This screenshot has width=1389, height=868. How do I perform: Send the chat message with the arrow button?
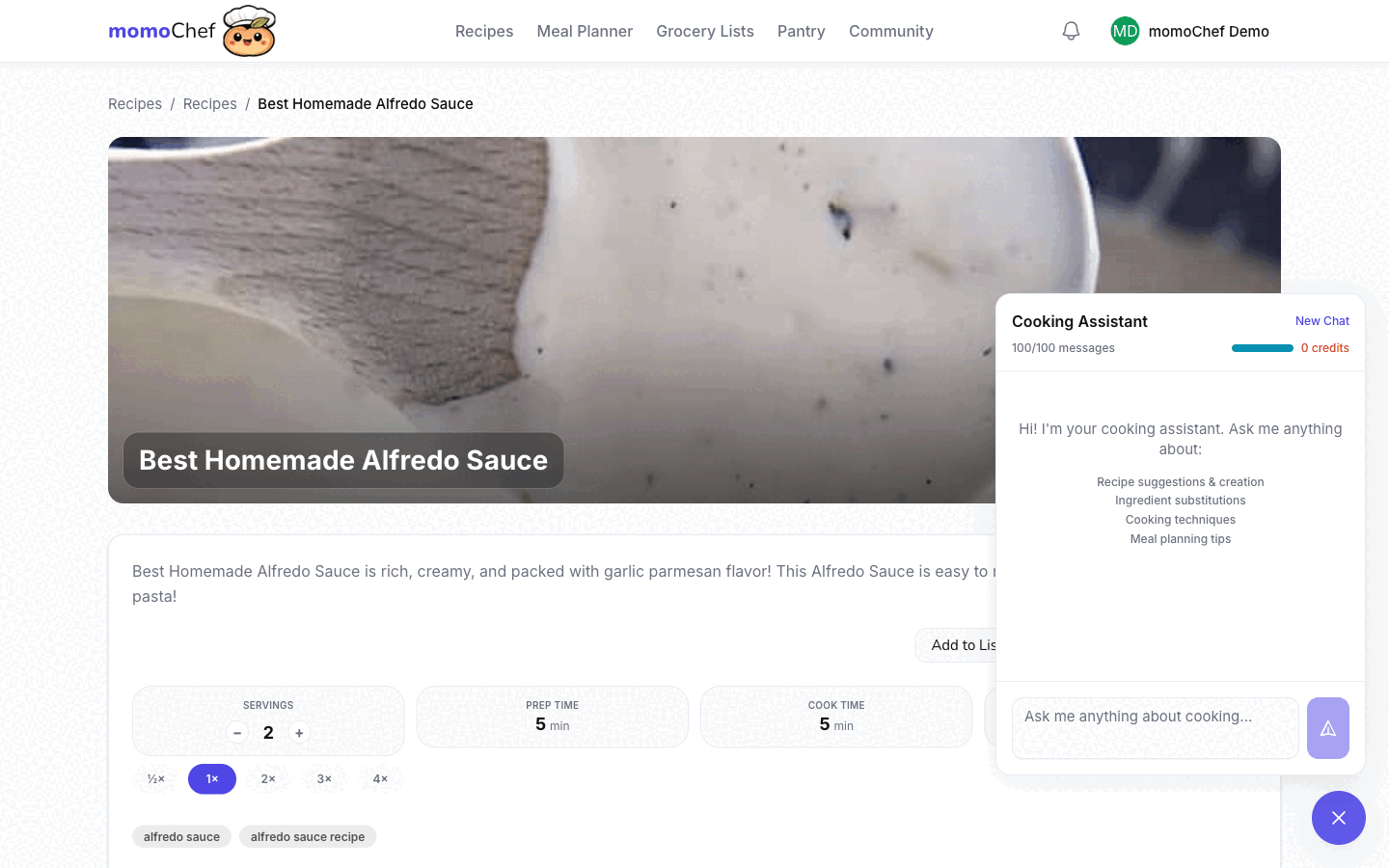(x=1328, y=728)
